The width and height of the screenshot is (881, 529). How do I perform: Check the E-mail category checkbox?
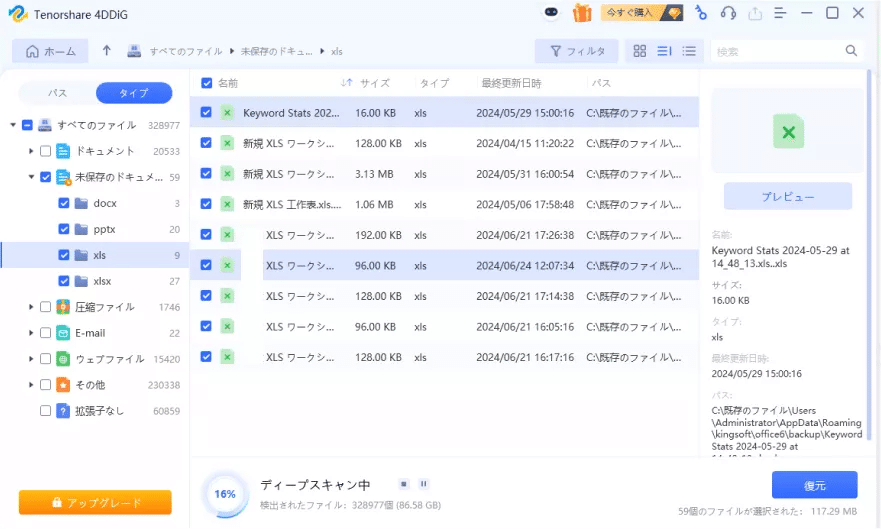pyautogui.click(x=46, y=333)
